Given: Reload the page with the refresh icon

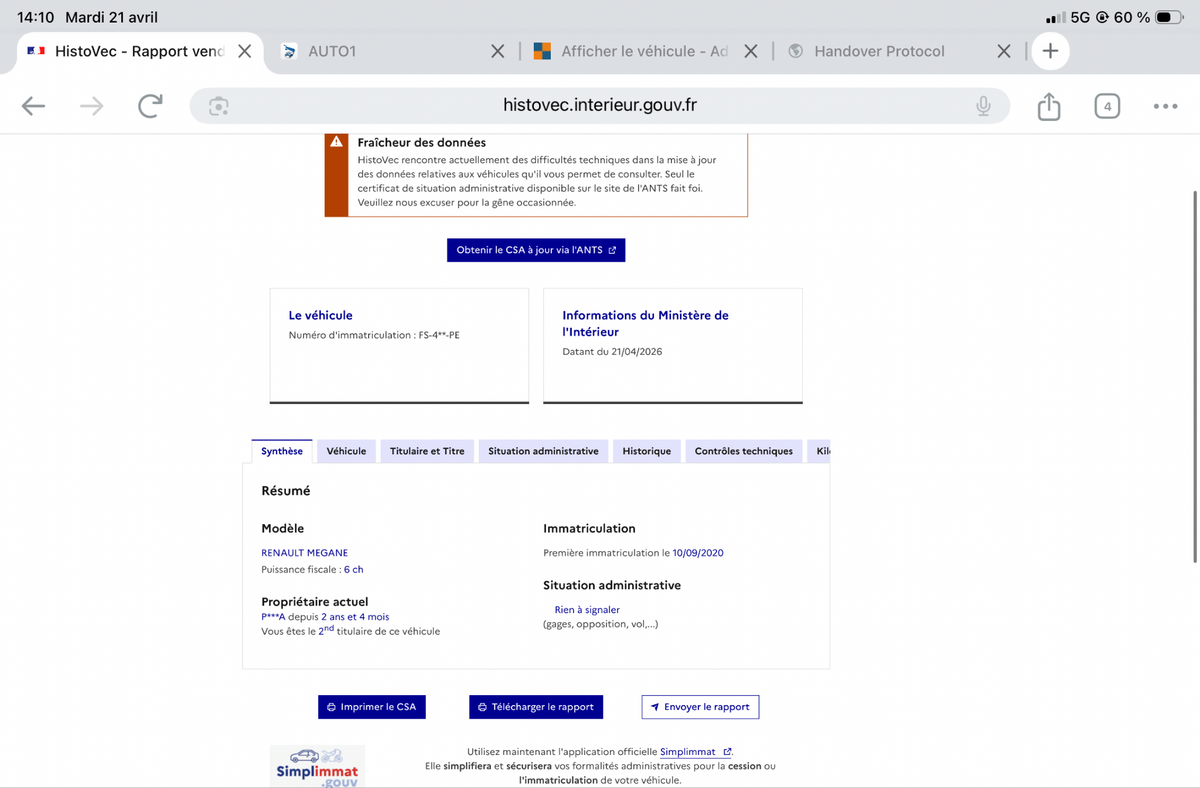Looking at the screenshot, I should (150, 106).
